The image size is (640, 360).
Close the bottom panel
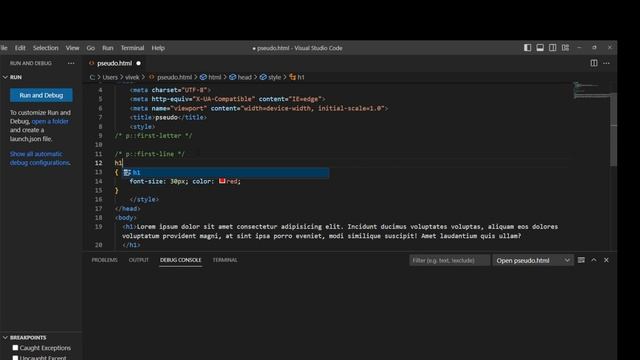606,260
